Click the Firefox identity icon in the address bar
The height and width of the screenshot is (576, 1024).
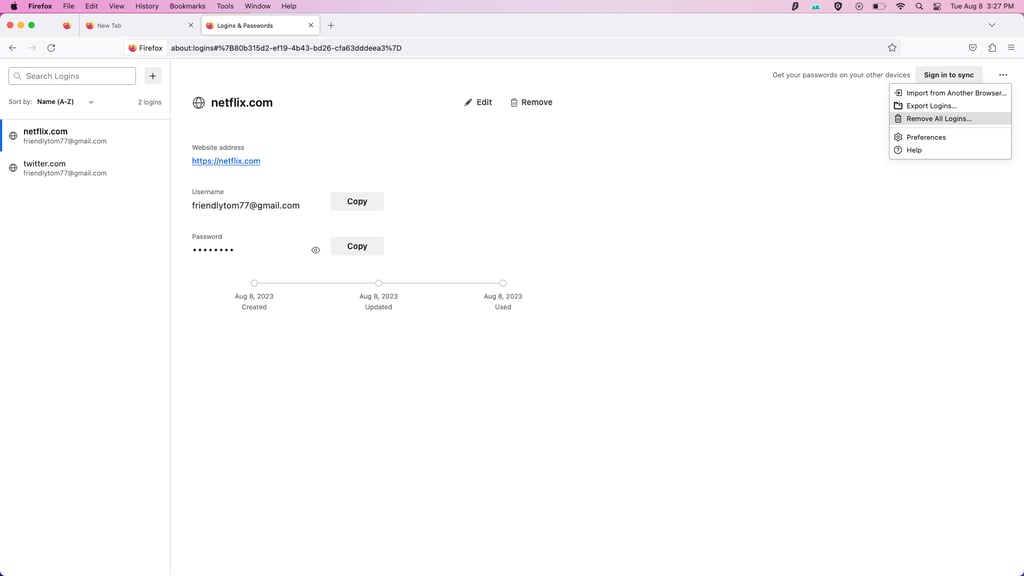(145, 48)
